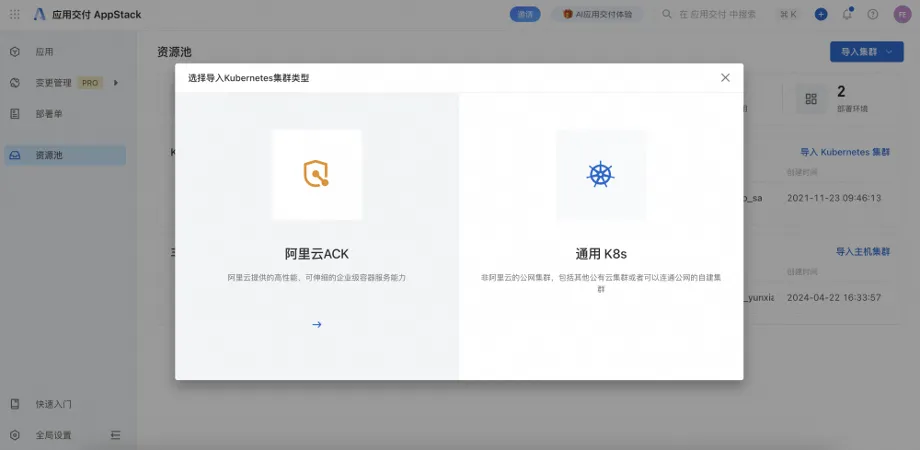The image size is (920, 450).
Task: Click the PRO badge beside 变更管理
Action: [x=90, y=83]
